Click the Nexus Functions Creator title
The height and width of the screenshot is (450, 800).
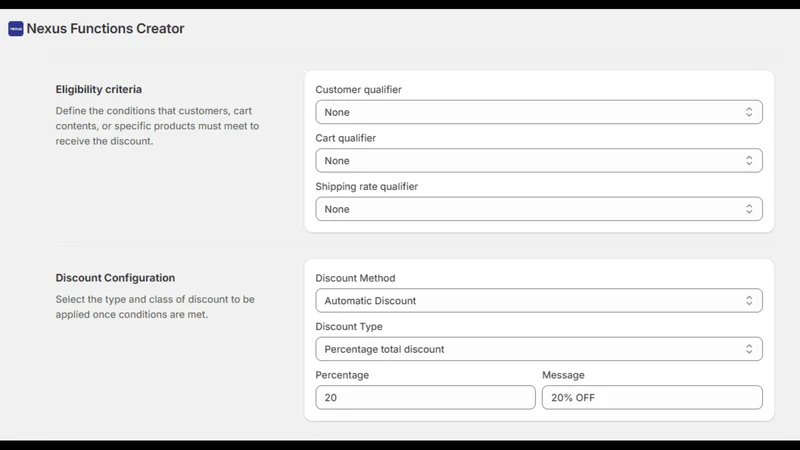click(x=106, y=29)
